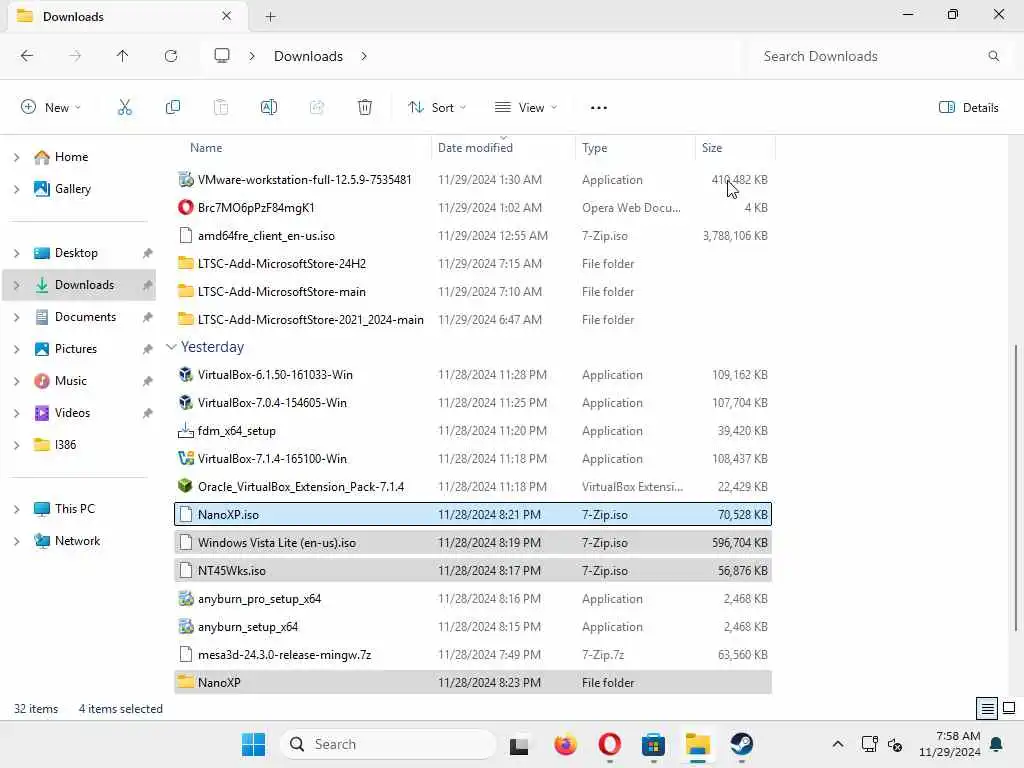Open the Windows Start button

tap(253, 744)
